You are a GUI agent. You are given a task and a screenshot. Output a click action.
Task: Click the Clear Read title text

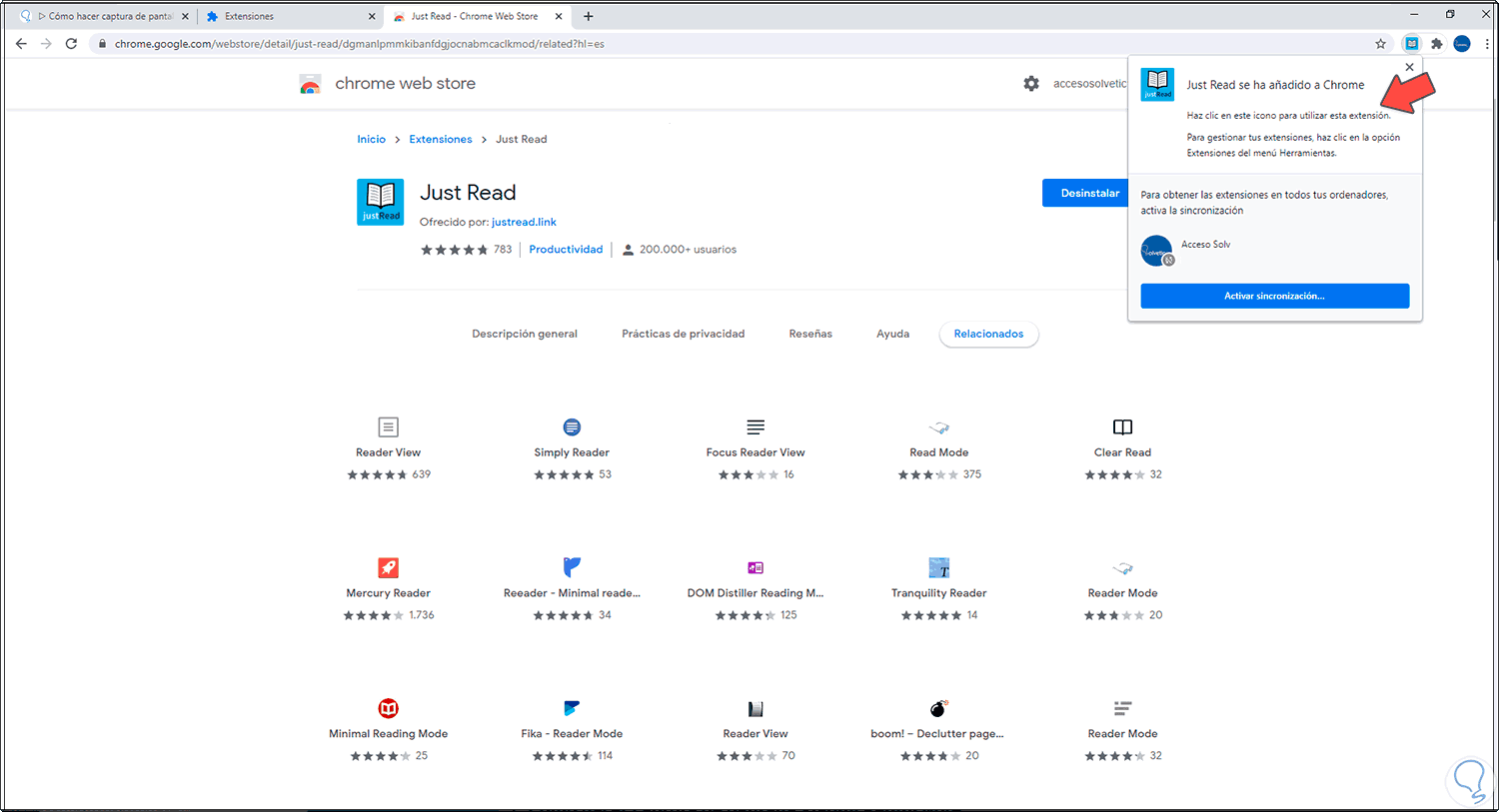click(x=1123, y=452)
